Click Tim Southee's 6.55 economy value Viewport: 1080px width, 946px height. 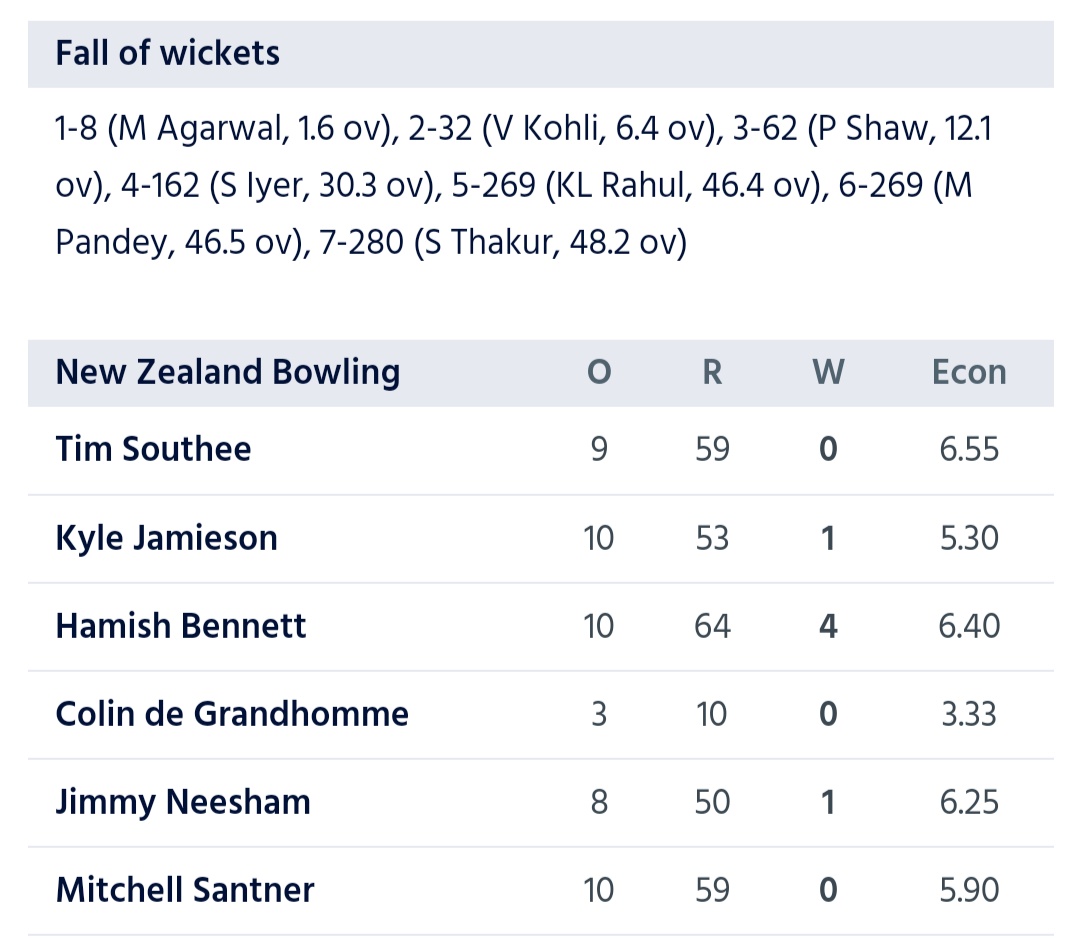pos(969,450)
